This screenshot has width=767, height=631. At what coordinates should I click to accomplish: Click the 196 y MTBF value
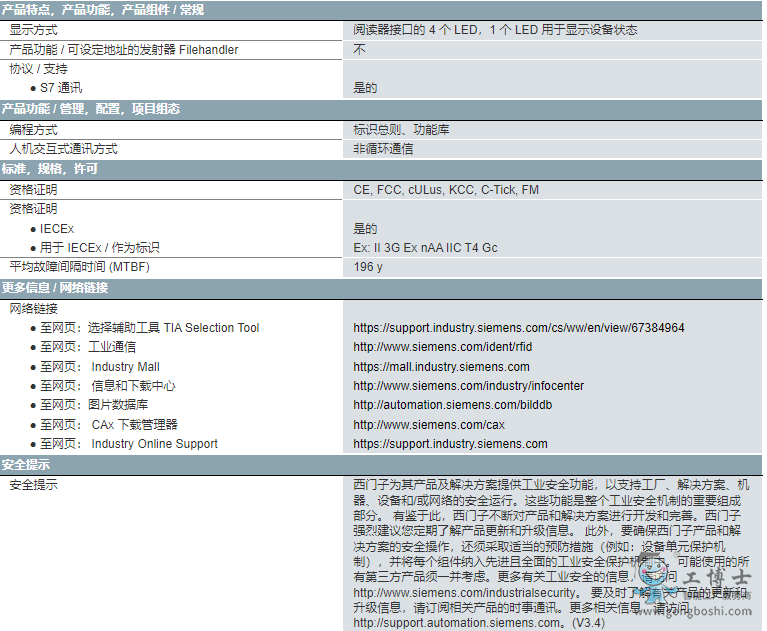pyautogui.click(x=368, y=267)
